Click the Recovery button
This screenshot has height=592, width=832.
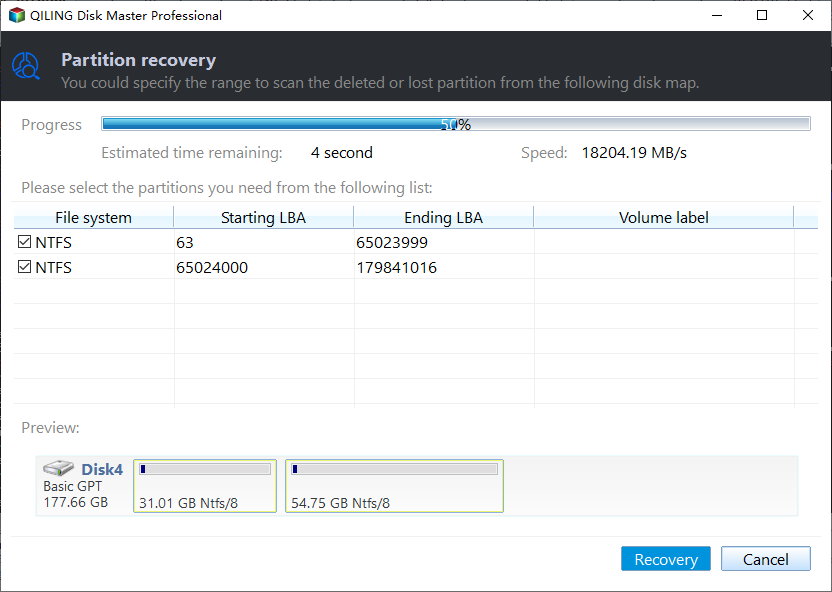pyautogui.click(x=665, y=559)
